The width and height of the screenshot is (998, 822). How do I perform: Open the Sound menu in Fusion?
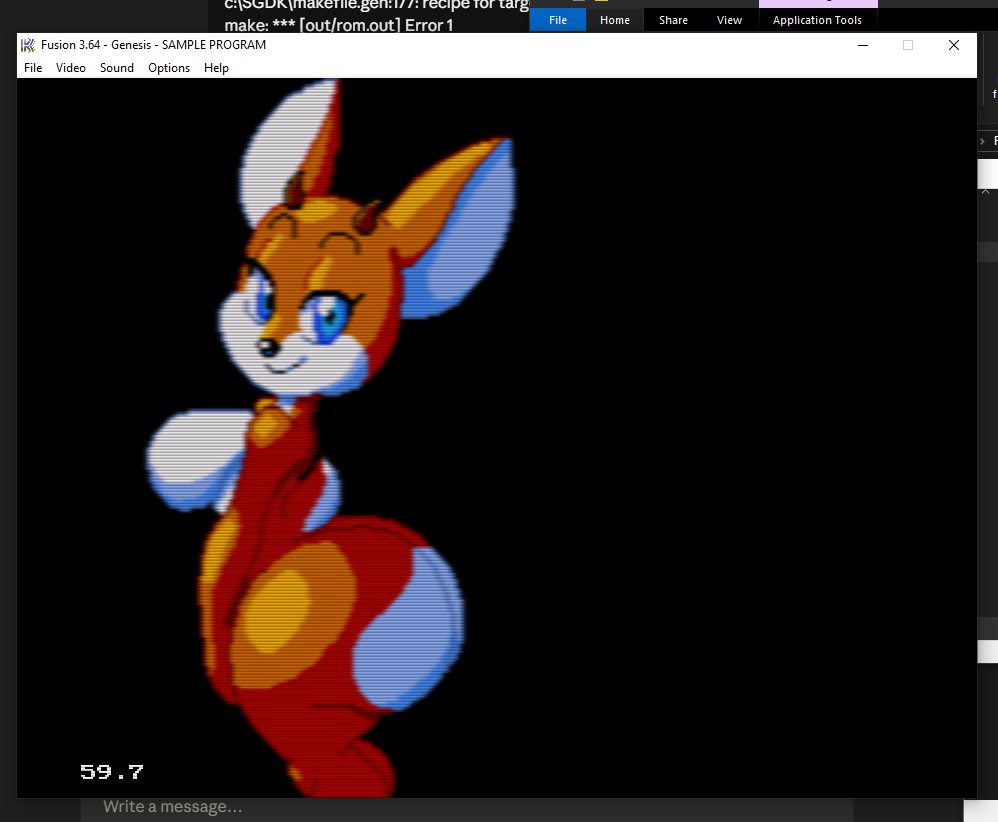116,67
